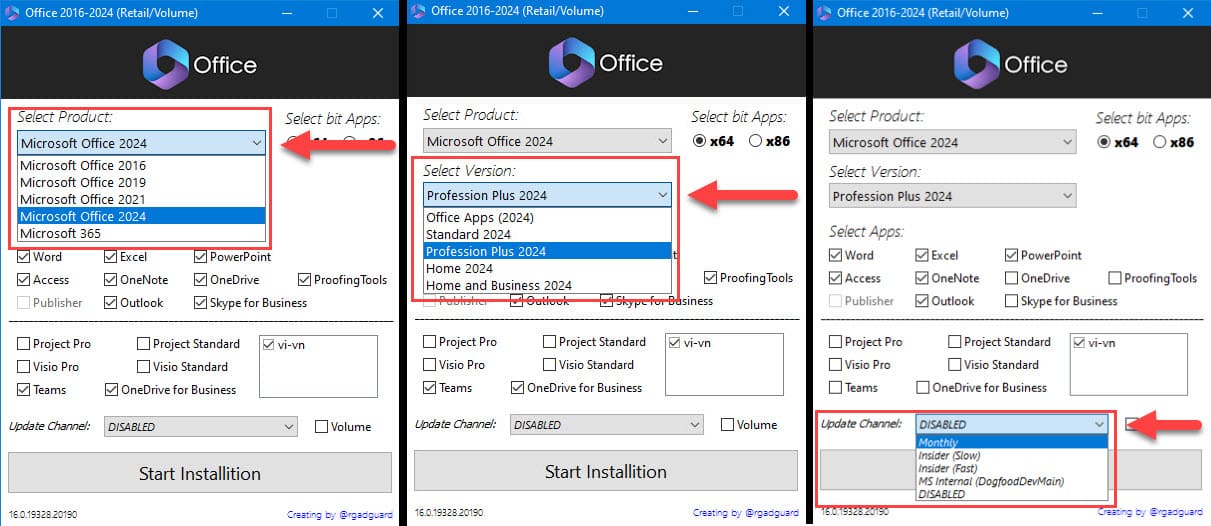Toggle Volume checkbox in middle window
The image size is (1211, 526).
click(727, 425)
